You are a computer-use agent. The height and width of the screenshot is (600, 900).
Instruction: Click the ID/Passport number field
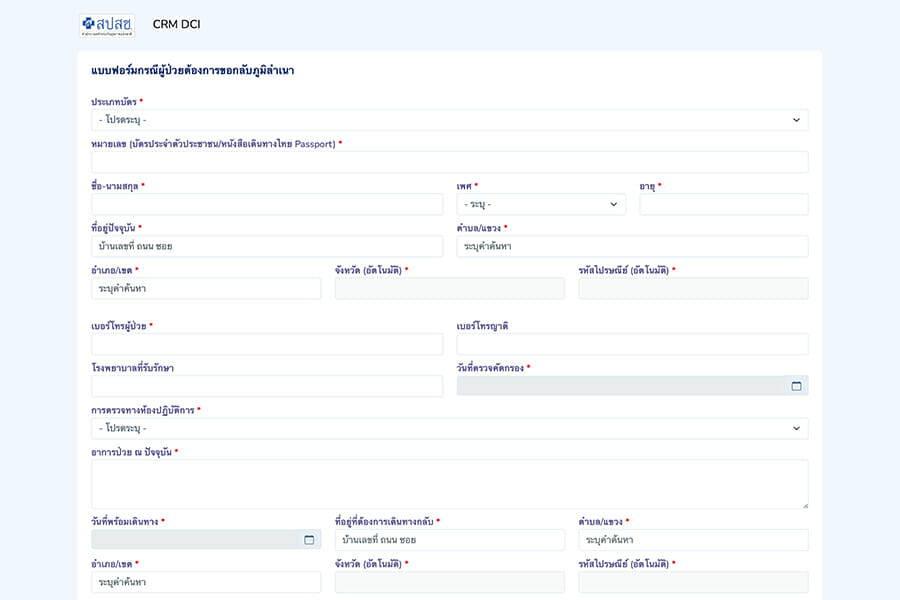(x=449, y=162)
